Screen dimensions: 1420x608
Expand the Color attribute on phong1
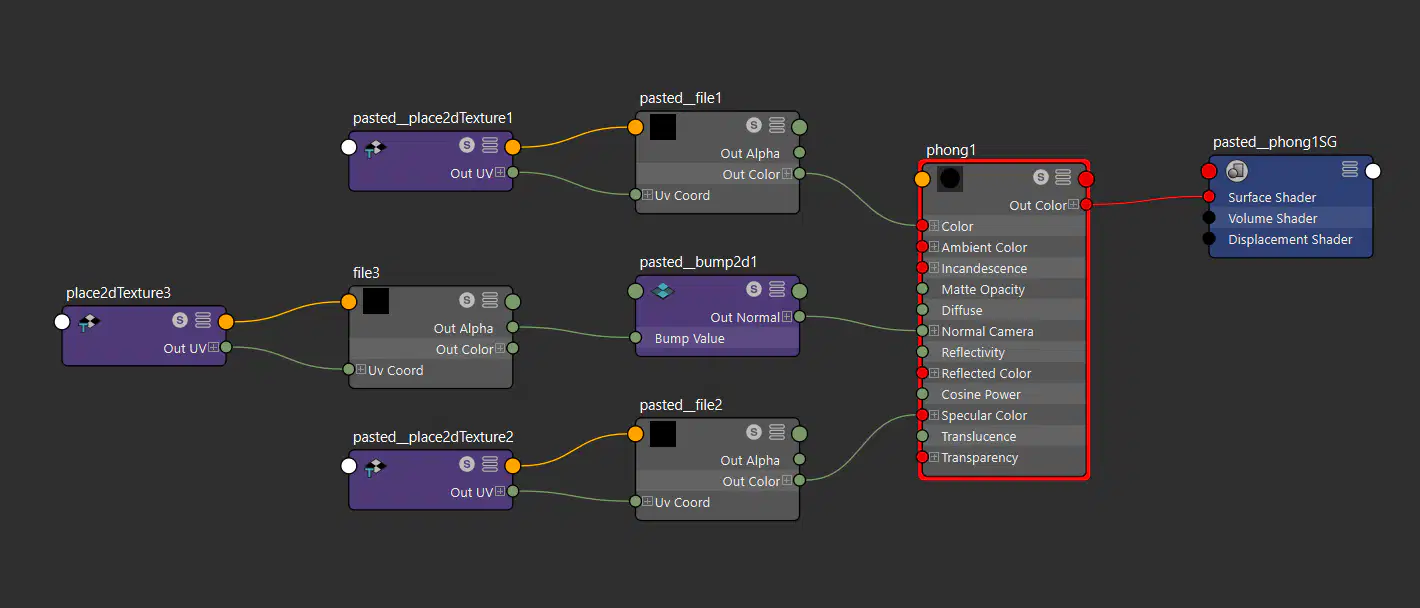tap(934, 226)
